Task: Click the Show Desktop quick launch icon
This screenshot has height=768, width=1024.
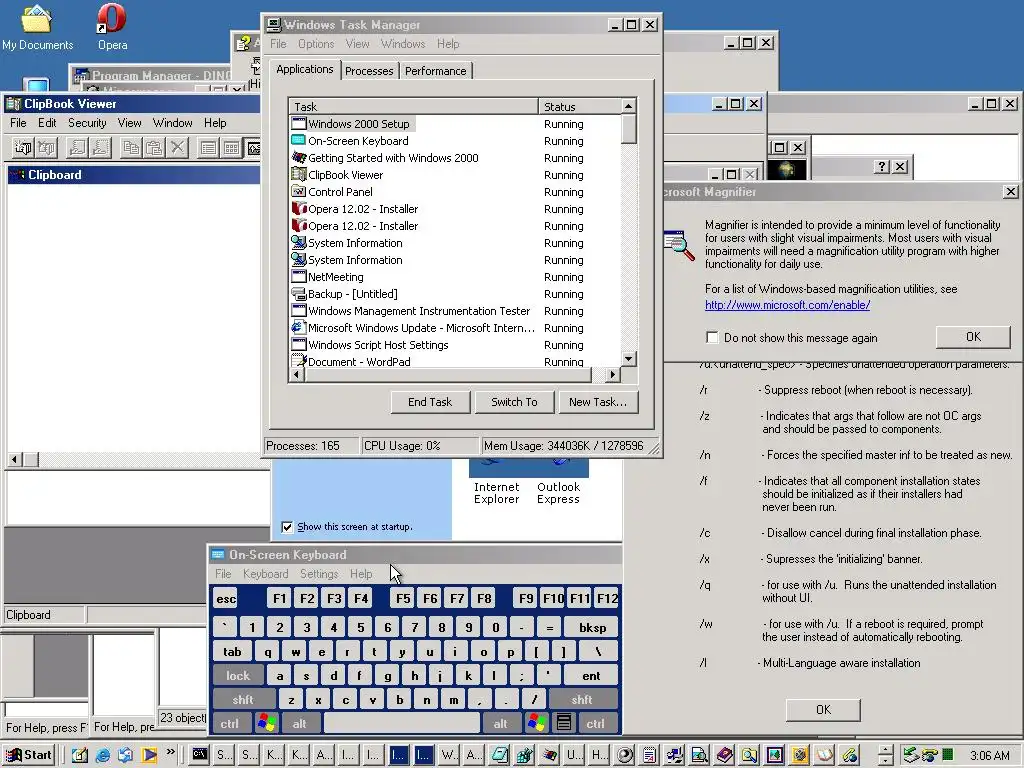Action: pos(80,755)
